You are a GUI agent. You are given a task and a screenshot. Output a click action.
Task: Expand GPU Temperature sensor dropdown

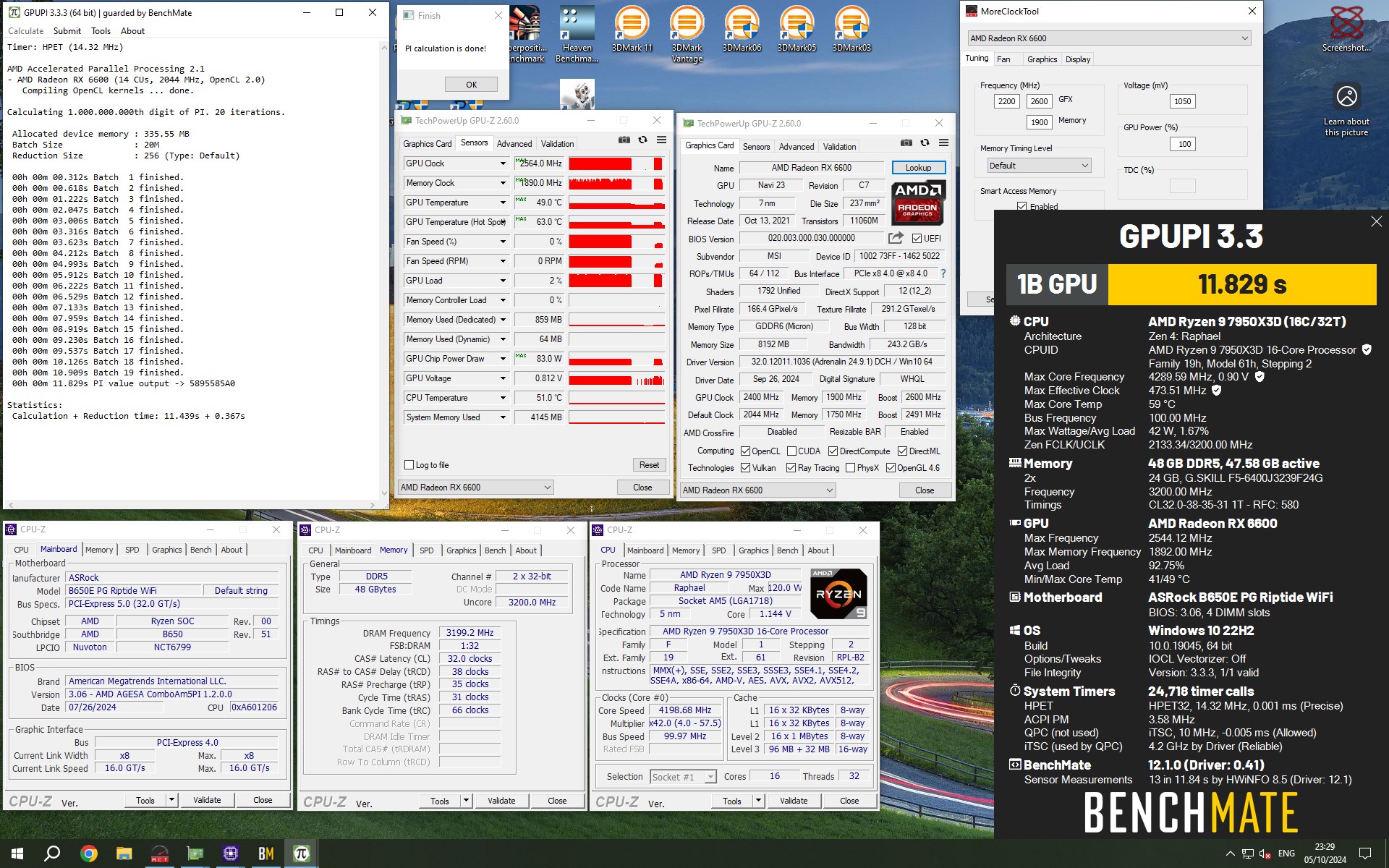tap(503, 203)
